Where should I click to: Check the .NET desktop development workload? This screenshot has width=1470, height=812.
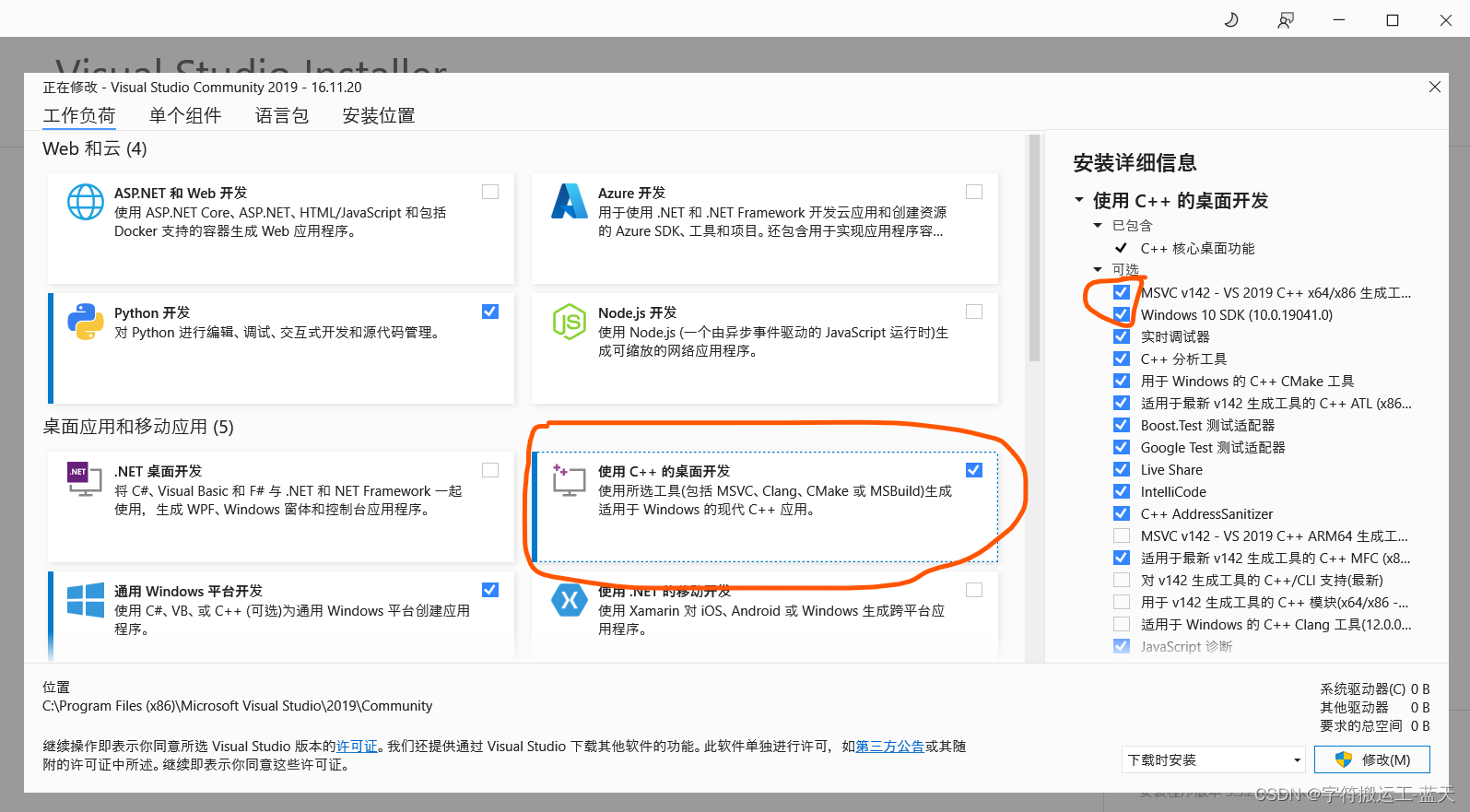click(490, 470)
